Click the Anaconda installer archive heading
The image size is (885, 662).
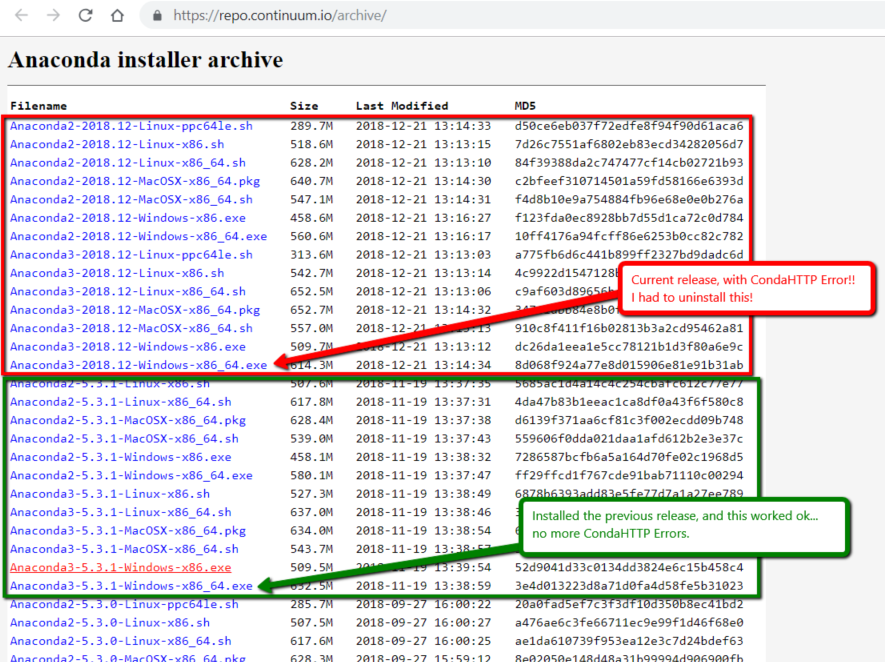pyautogui.click(x=146, y=60)
